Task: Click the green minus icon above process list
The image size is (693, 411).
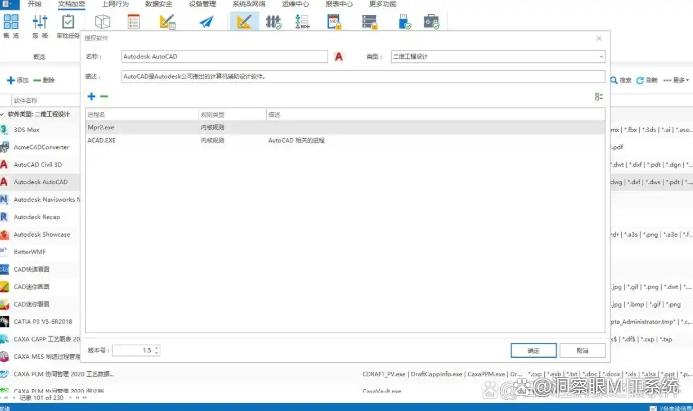Action: [104, 96]
